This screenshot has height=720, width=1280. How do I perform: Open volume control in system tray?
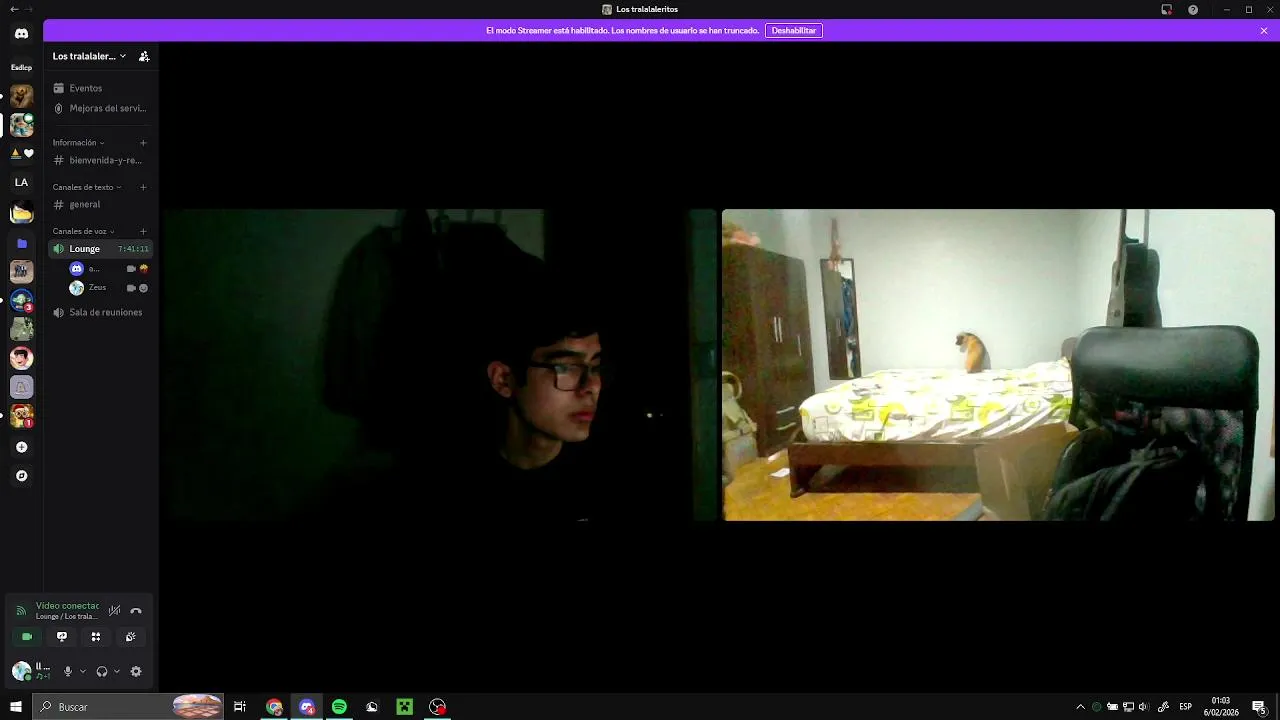click(1143, 707)
